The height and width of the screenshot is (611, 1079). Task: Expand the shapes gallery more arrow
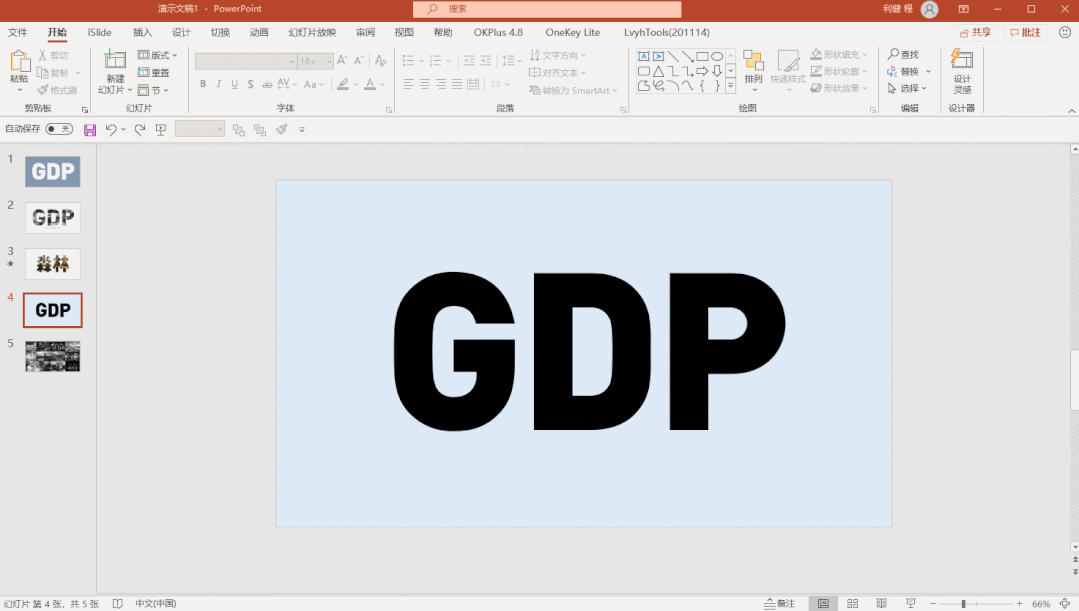(730, 86)
